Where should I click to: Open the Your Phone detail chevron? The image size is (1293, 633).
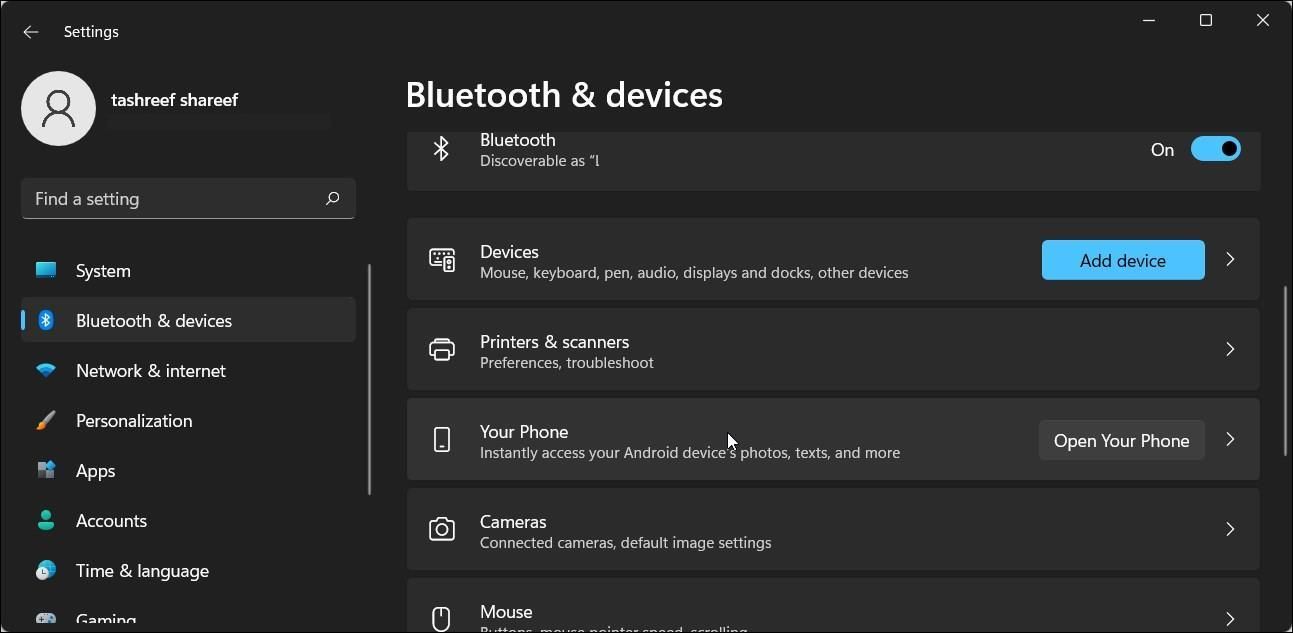(x=1230, y=440)
